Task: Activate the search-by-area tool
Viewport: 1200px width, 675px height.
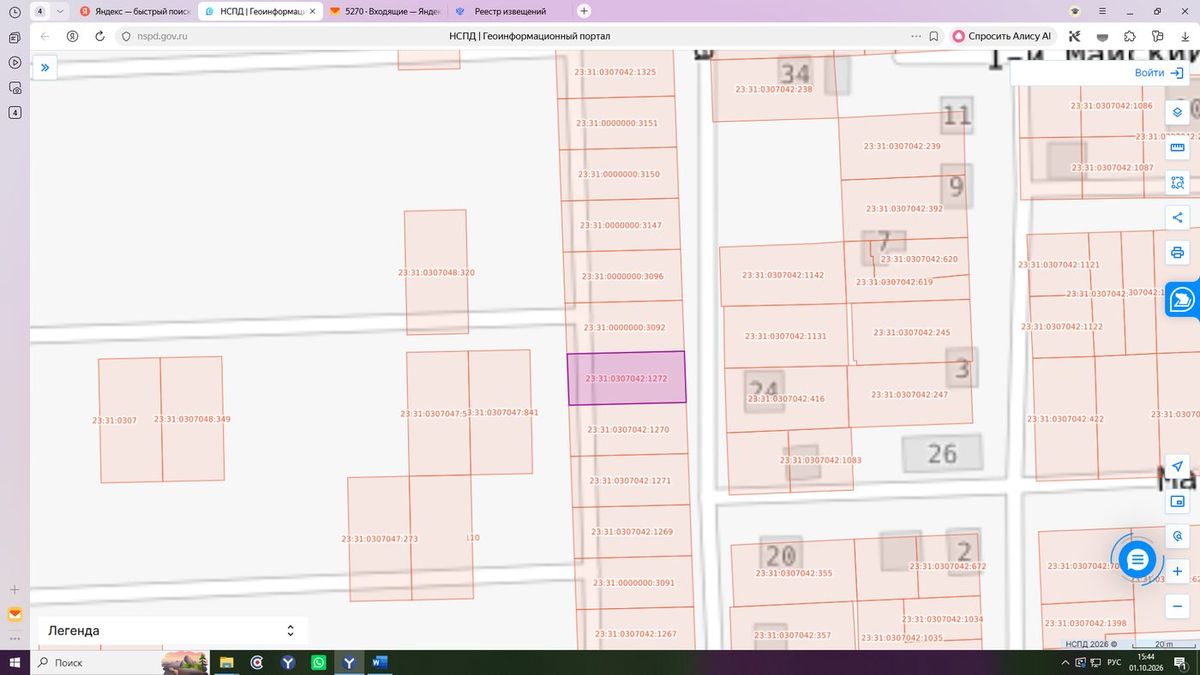Action: 1178,182
